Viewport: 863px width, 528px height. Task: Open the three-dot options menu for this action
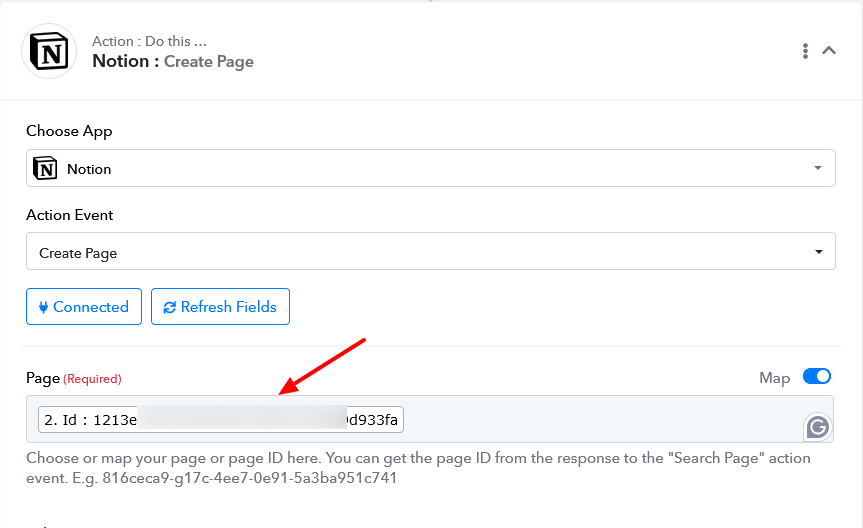coord(805,51)
